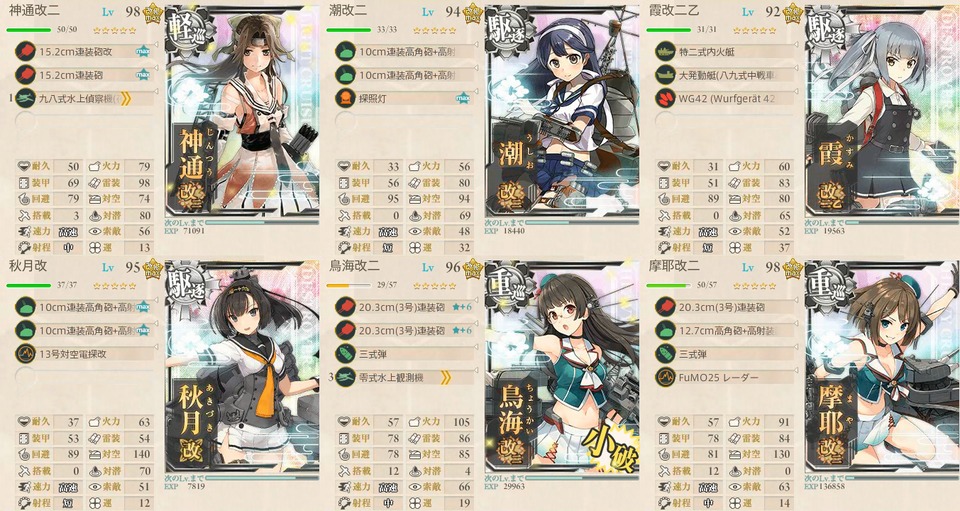Click the red gun icon beside 15.2cm連装砲改
This screenshot has height=511, width=960.
(25, 51)
